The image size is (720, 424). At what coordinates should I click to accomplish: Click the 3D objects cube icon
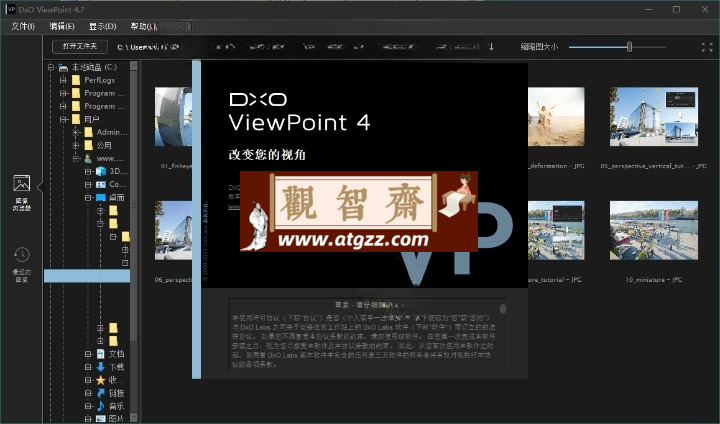pyautogui.click(x=101, y=171)
